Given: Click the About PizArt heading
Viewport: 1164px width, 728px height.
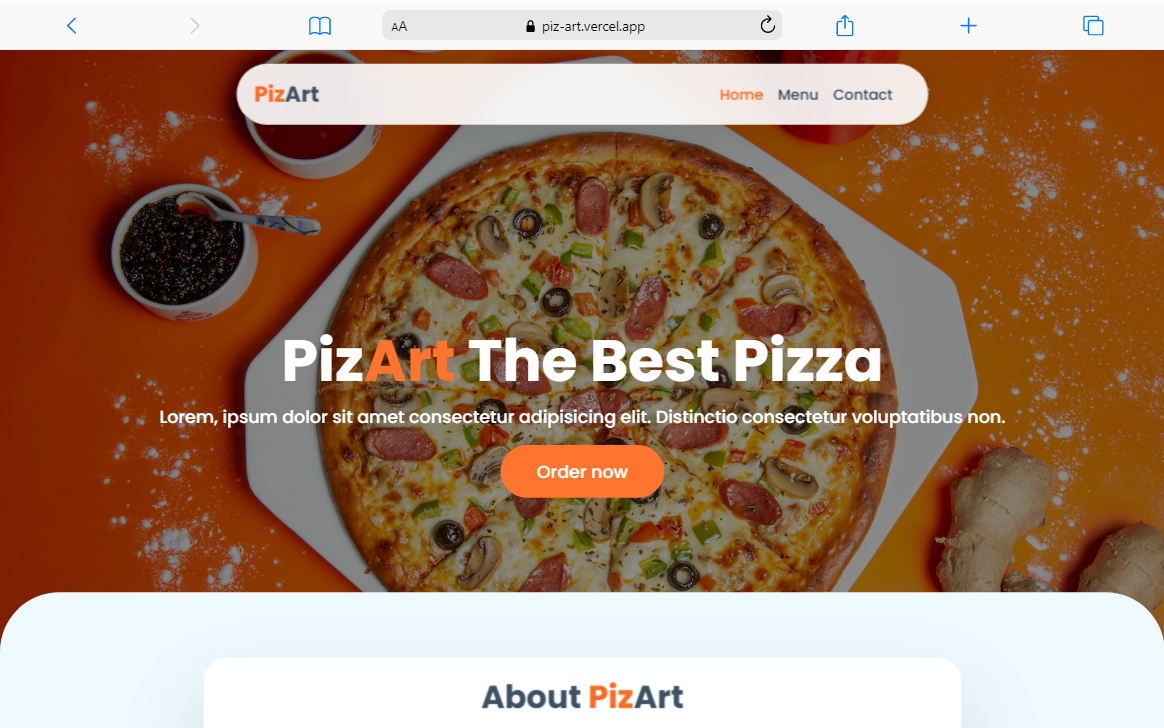Looking at the screenshot, I should tap(582, 697).
